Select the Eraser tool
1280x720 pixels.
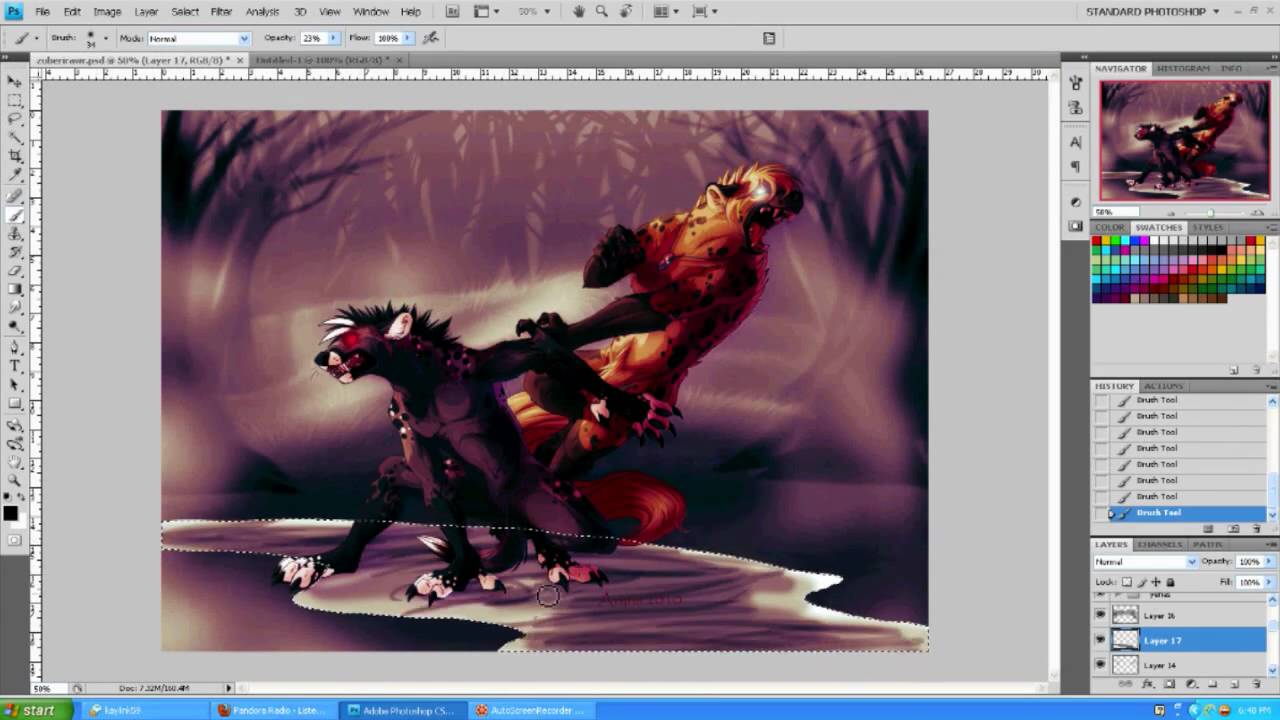pos(15,271)
